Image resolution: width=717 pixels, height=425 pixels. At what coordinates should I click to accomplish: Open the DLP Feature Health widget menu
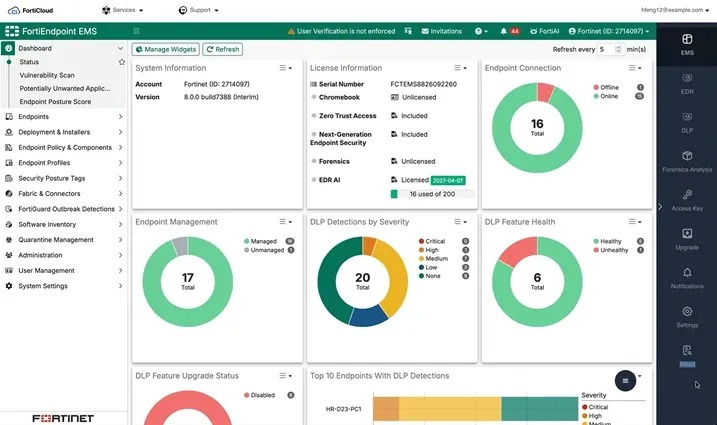click(635, 221)
